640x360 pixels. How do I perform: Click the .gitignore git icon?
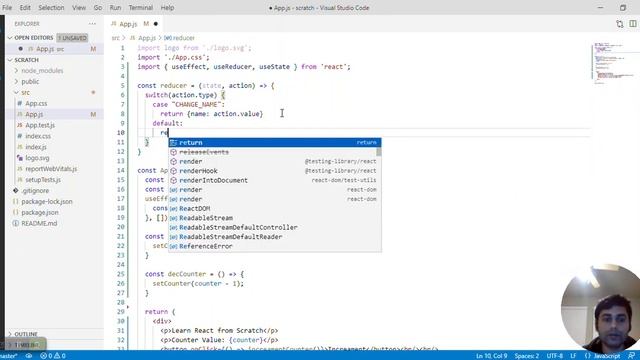click(x=16, y=191)
